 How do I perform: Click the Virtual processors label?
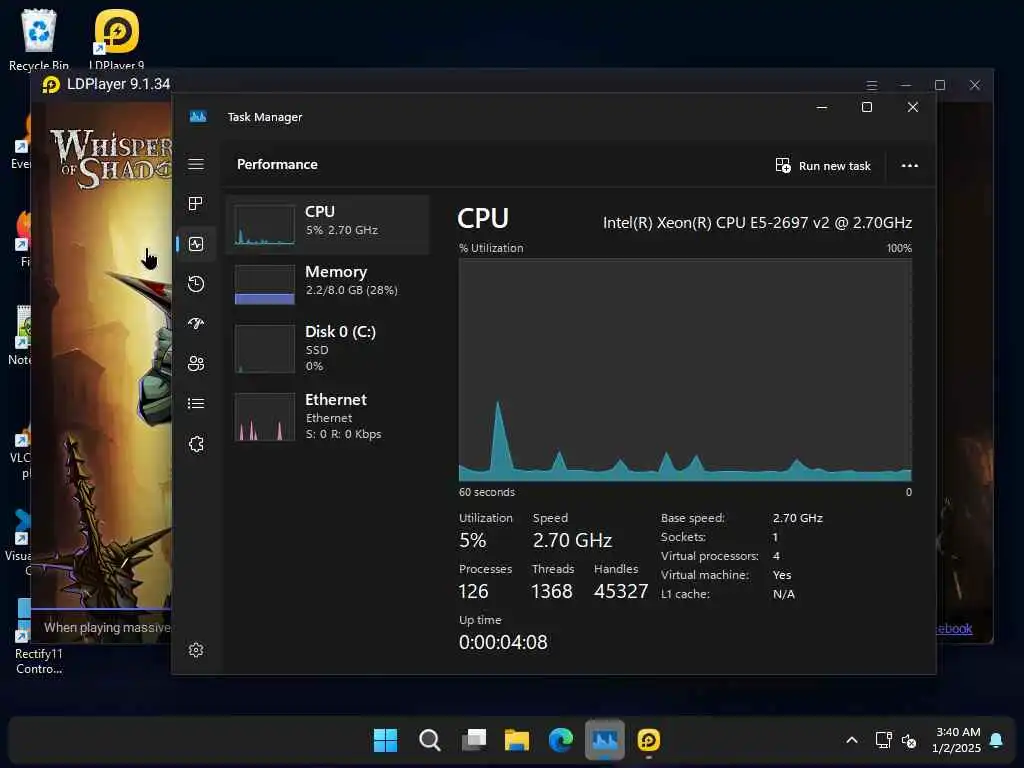[x=709, y=556]
